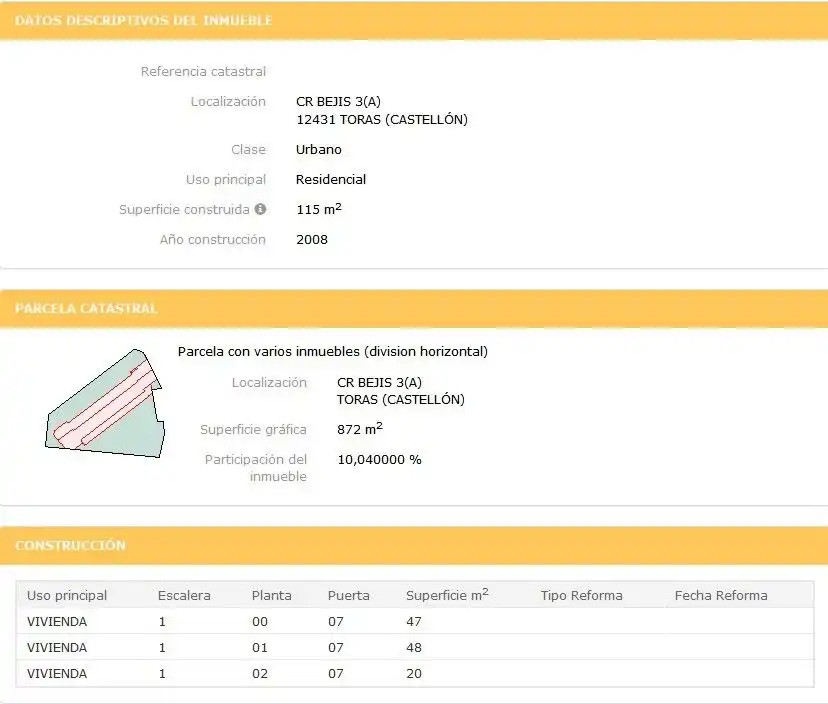Viewport: 828px width, 704px height.
Task: Click the VIVIENDA row for planta 02
Action: (415, 673)
